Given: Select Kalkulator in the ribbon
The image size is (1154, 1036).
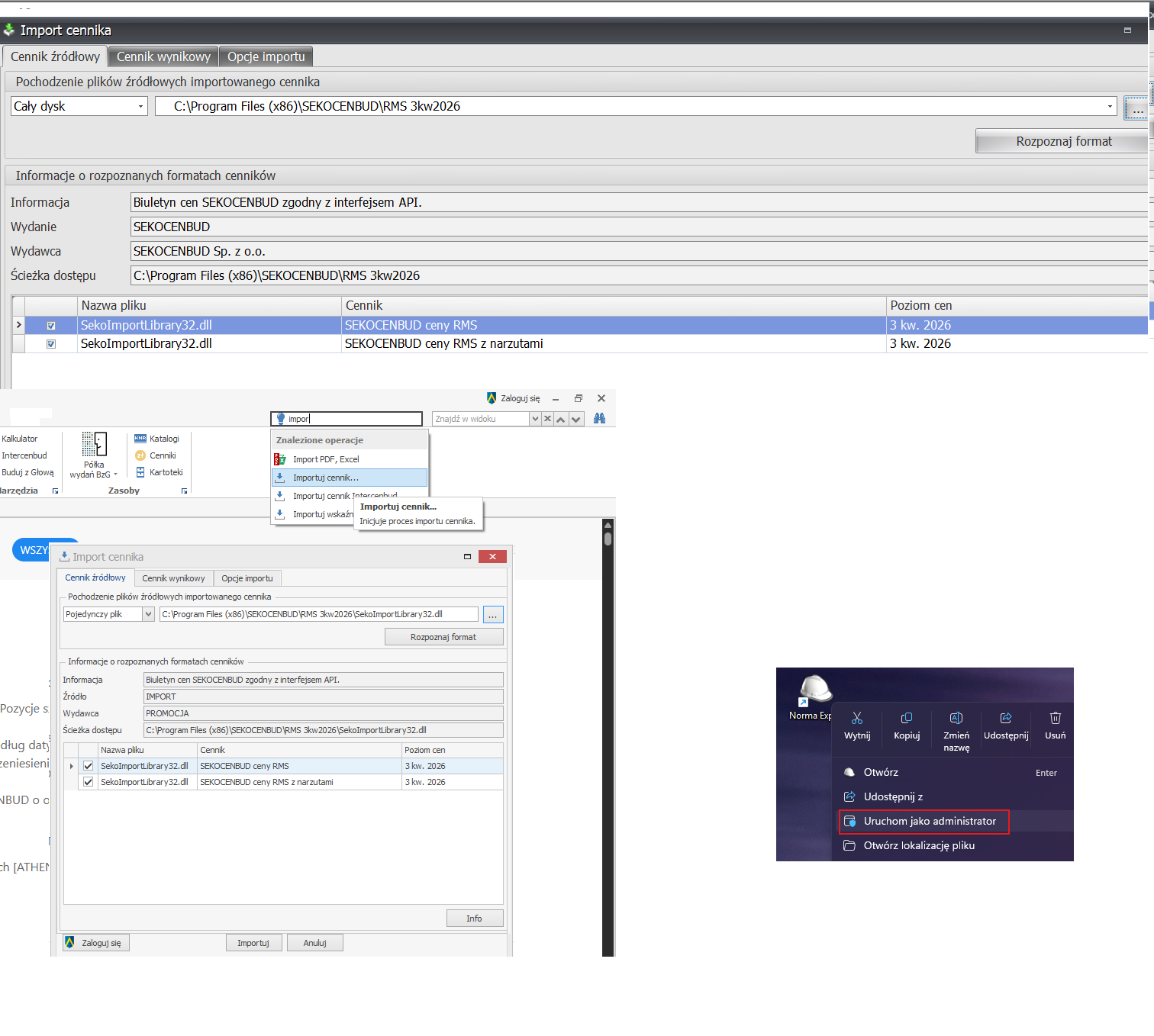Looking at the screenshot, I should tap(19, 439).
